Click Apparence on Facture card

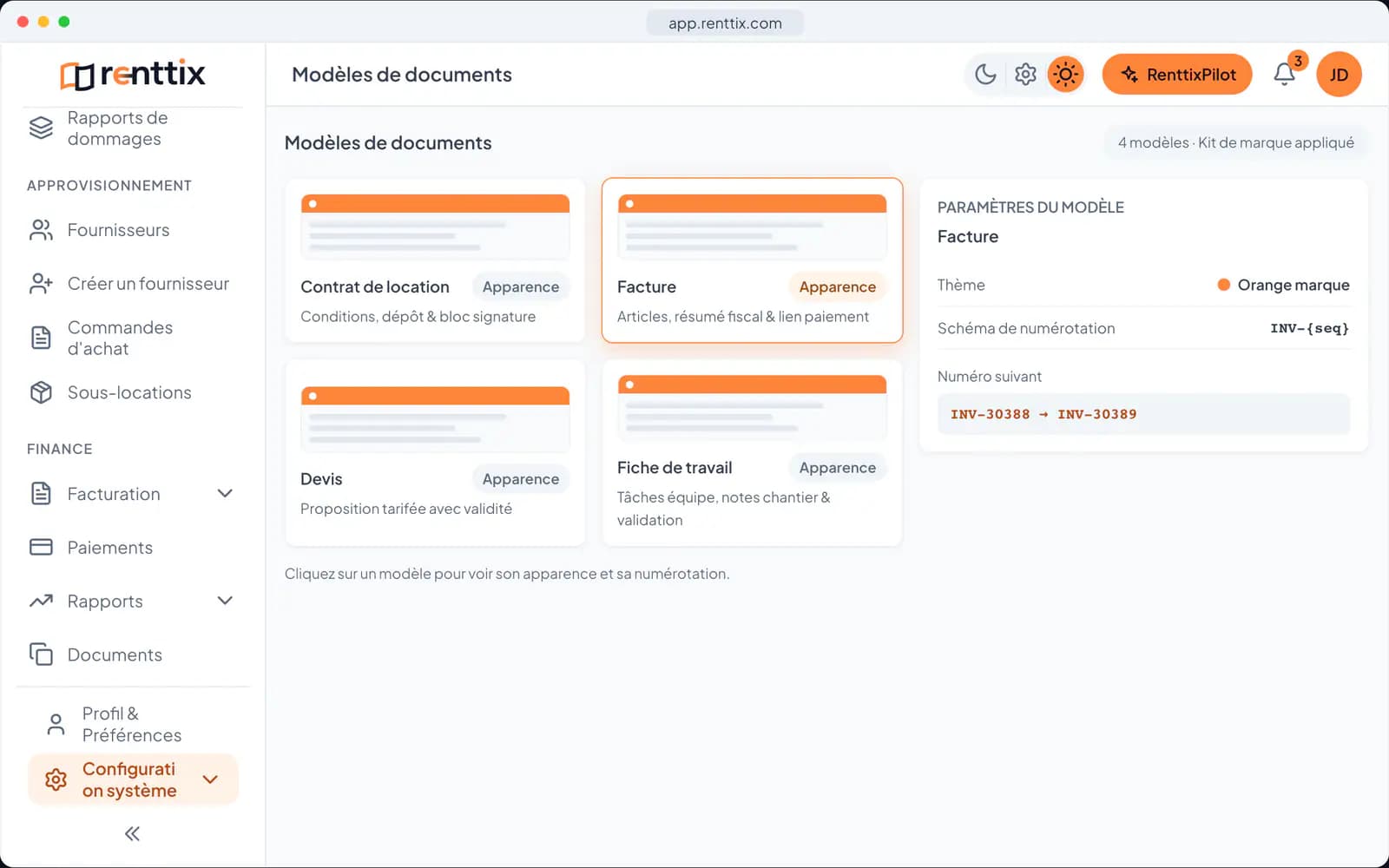(x=838, y=287)
